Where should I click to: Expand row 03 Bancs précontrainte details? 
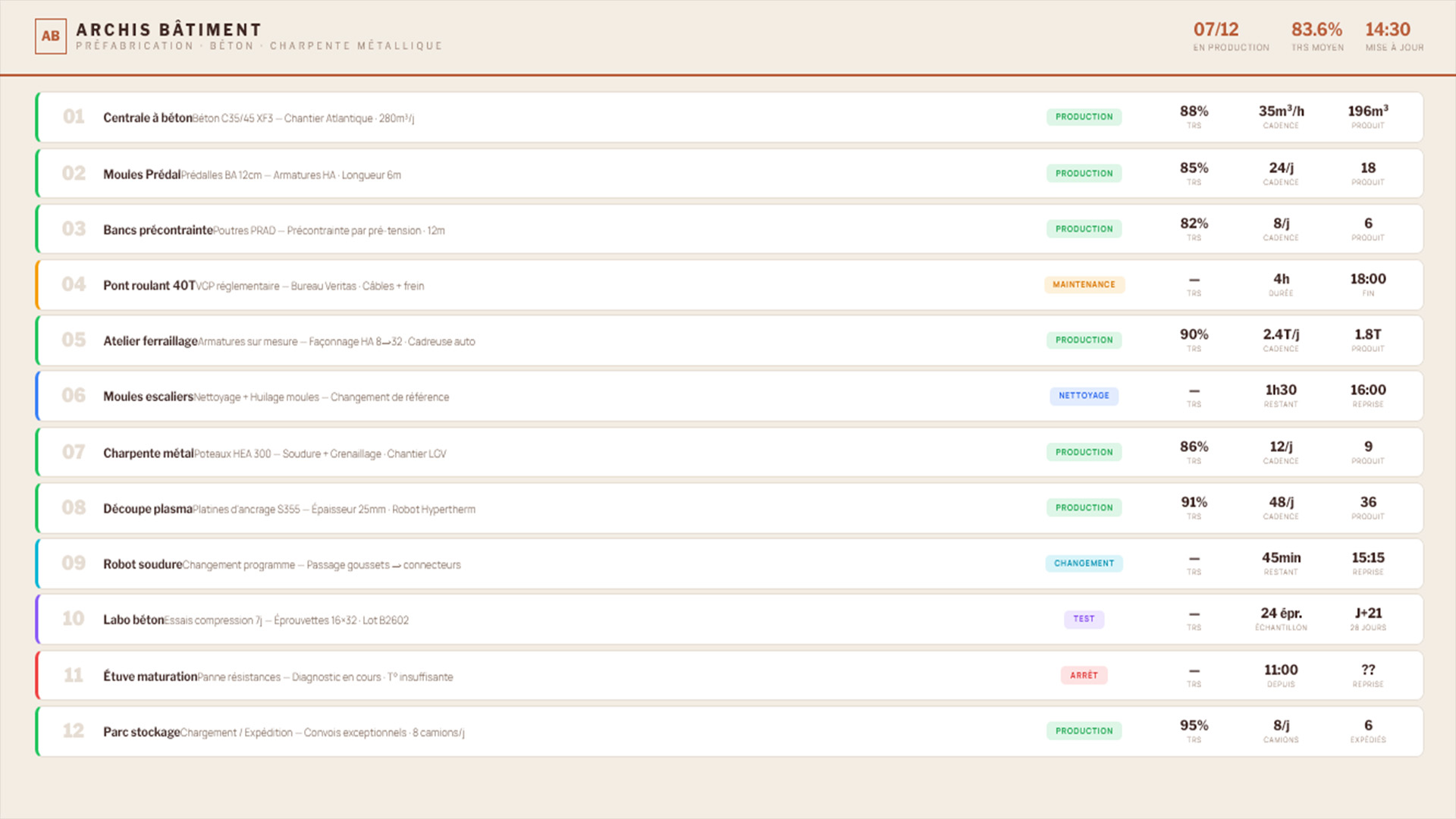point(158,229)
